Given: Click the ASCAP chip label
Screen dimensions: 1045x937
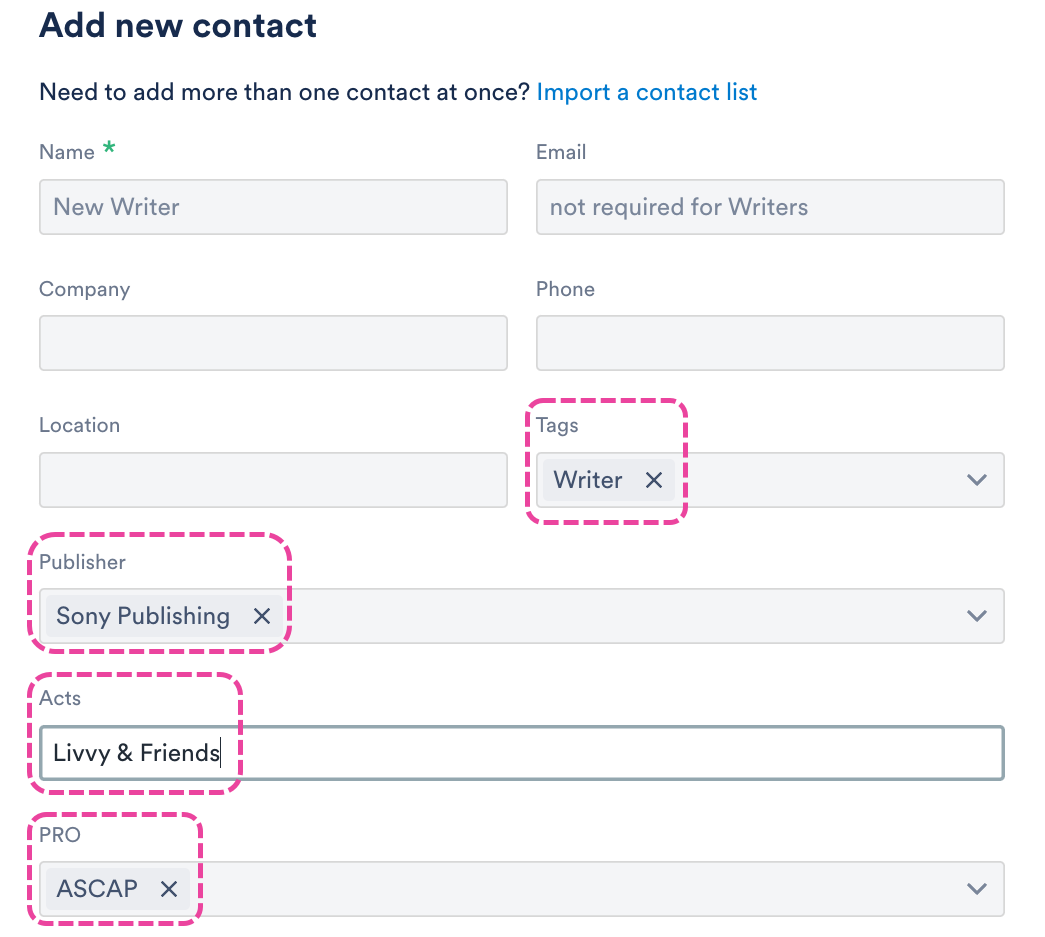Looking at the screenshot, I should click(97, 888).
